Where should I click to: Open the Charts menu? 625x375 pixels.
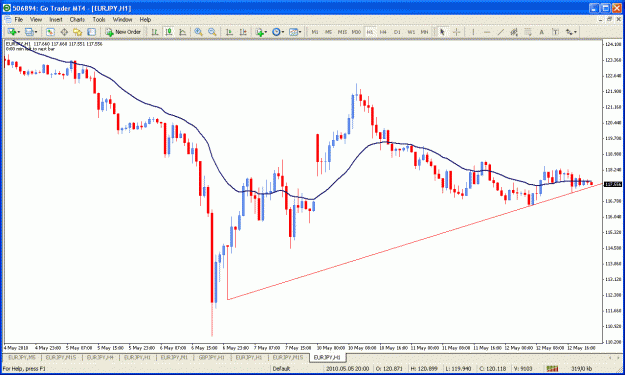[77, 19]
